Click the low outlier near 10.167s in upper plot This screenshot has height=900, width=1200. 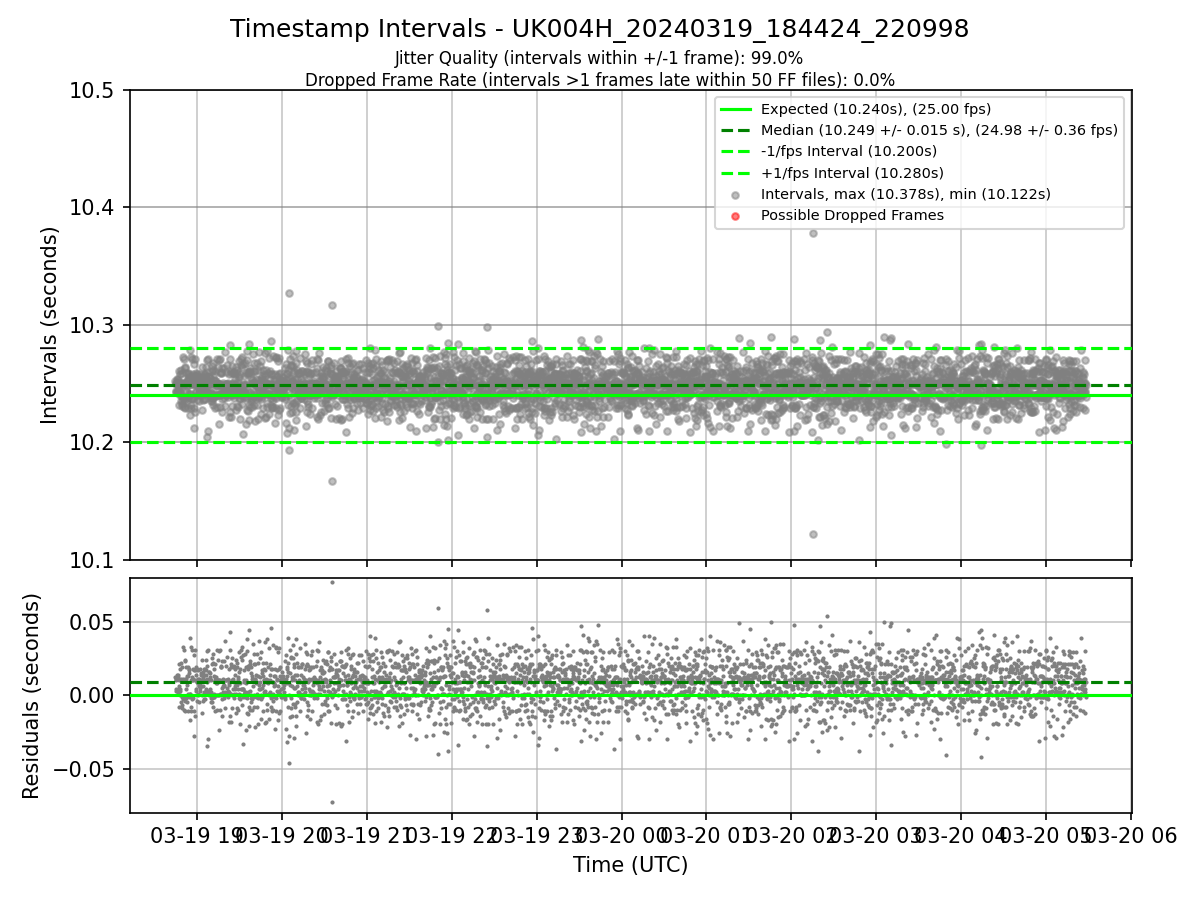point(332,481)
